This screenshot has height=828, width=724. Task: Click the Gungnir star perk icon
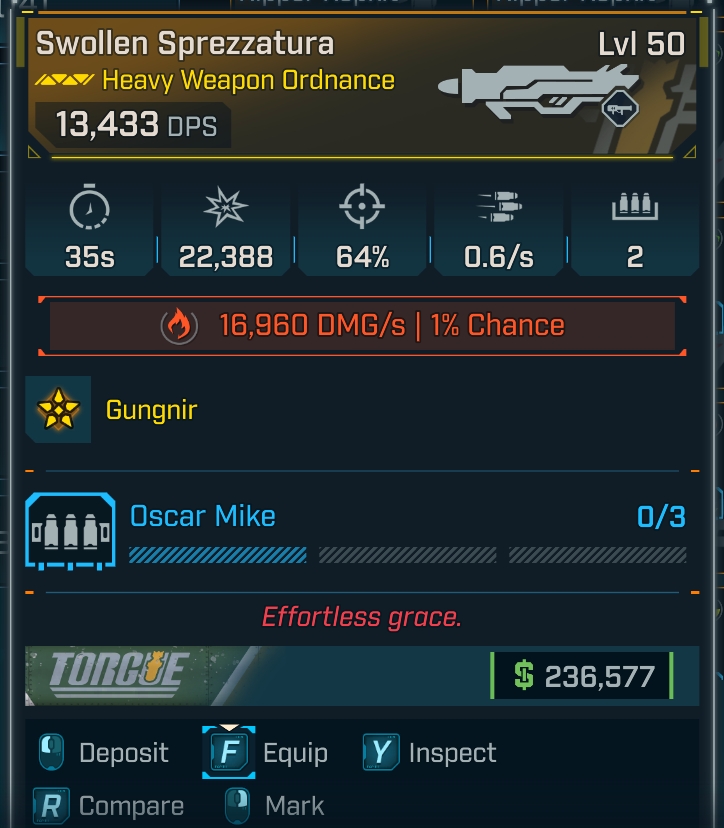click(x=58, y=410)
